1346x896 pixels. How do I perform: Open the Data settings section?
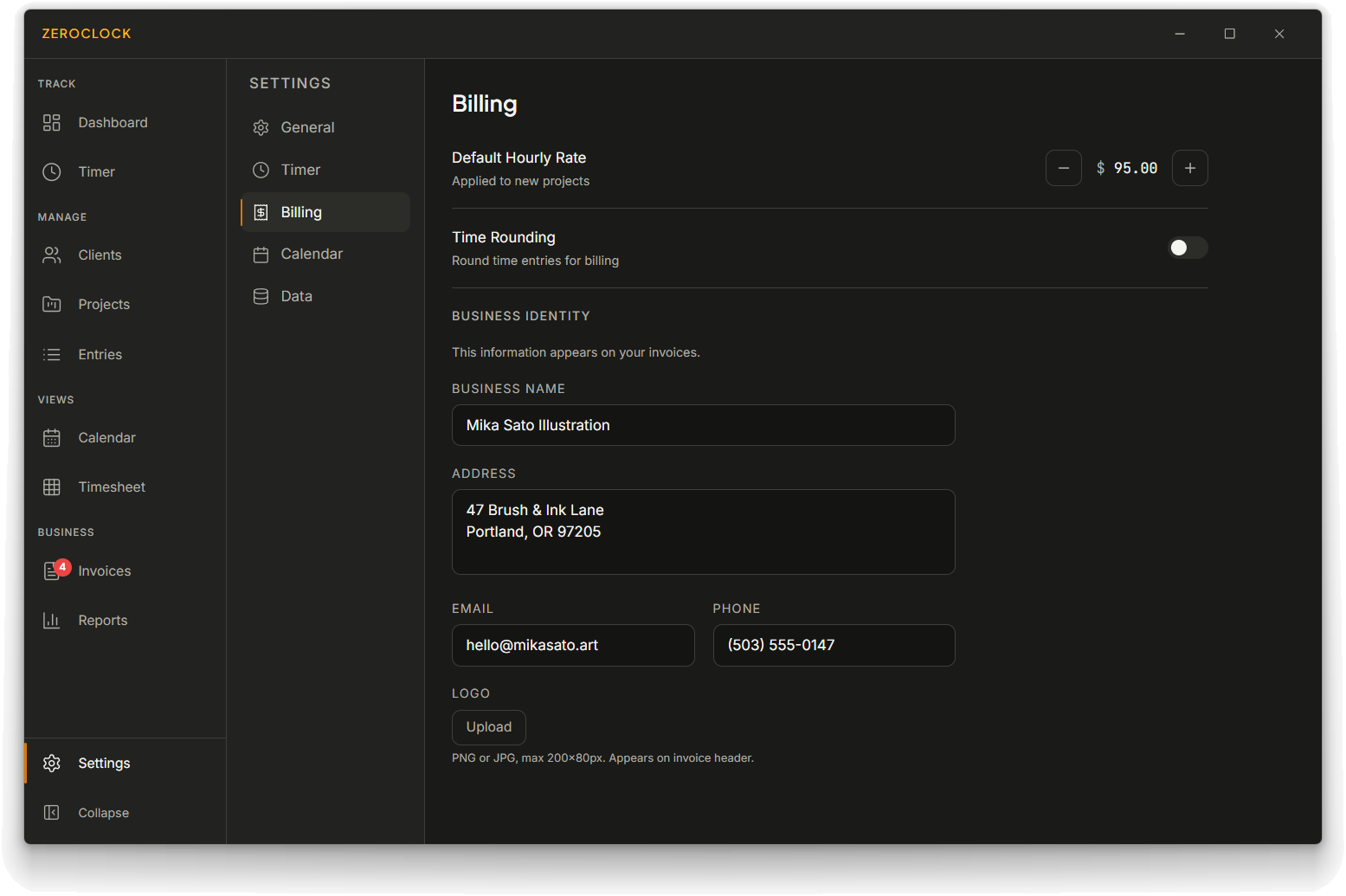coord(296,297)
